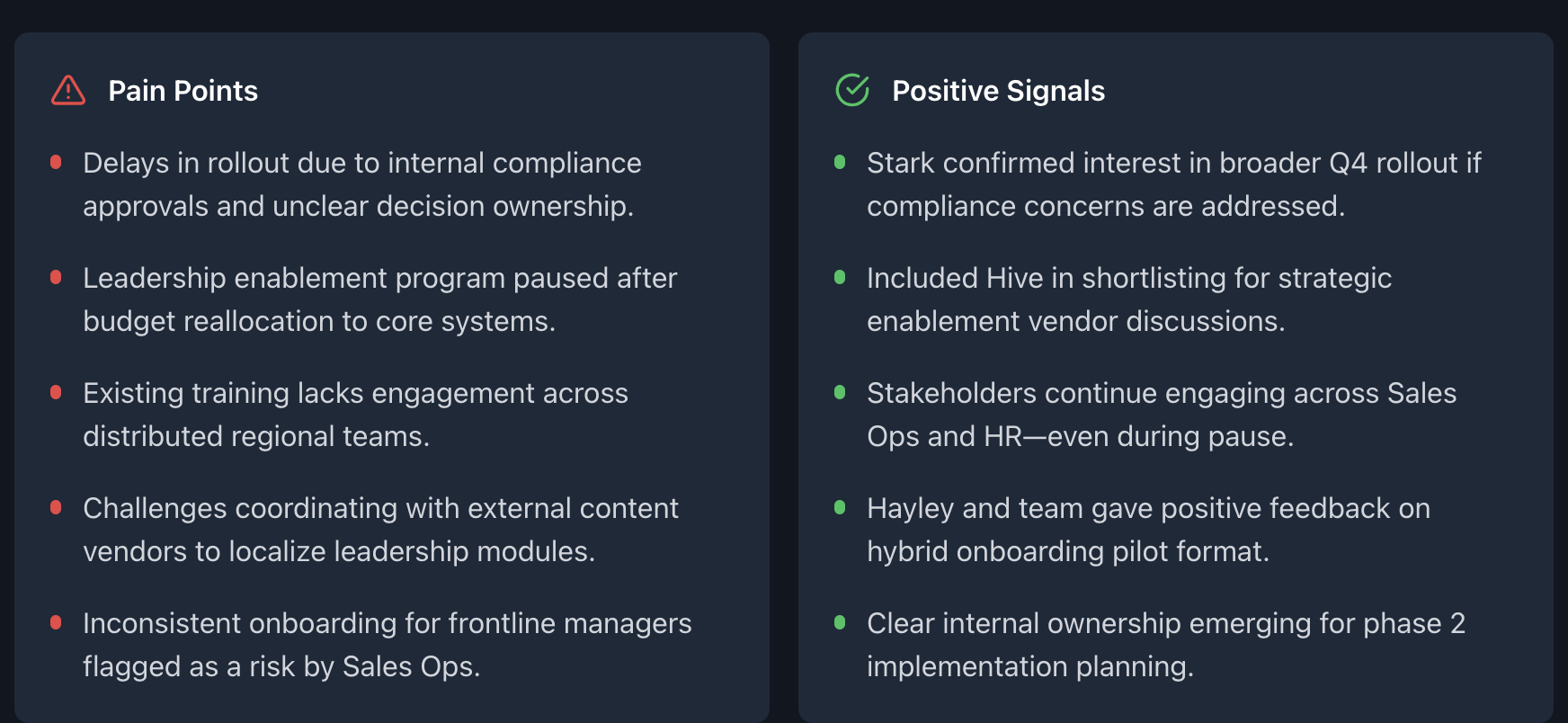Image resolution: width=1568 pixels, height=723 pixels.
Task: Select the Pain Points heading
Action: (x=183, y=91)
